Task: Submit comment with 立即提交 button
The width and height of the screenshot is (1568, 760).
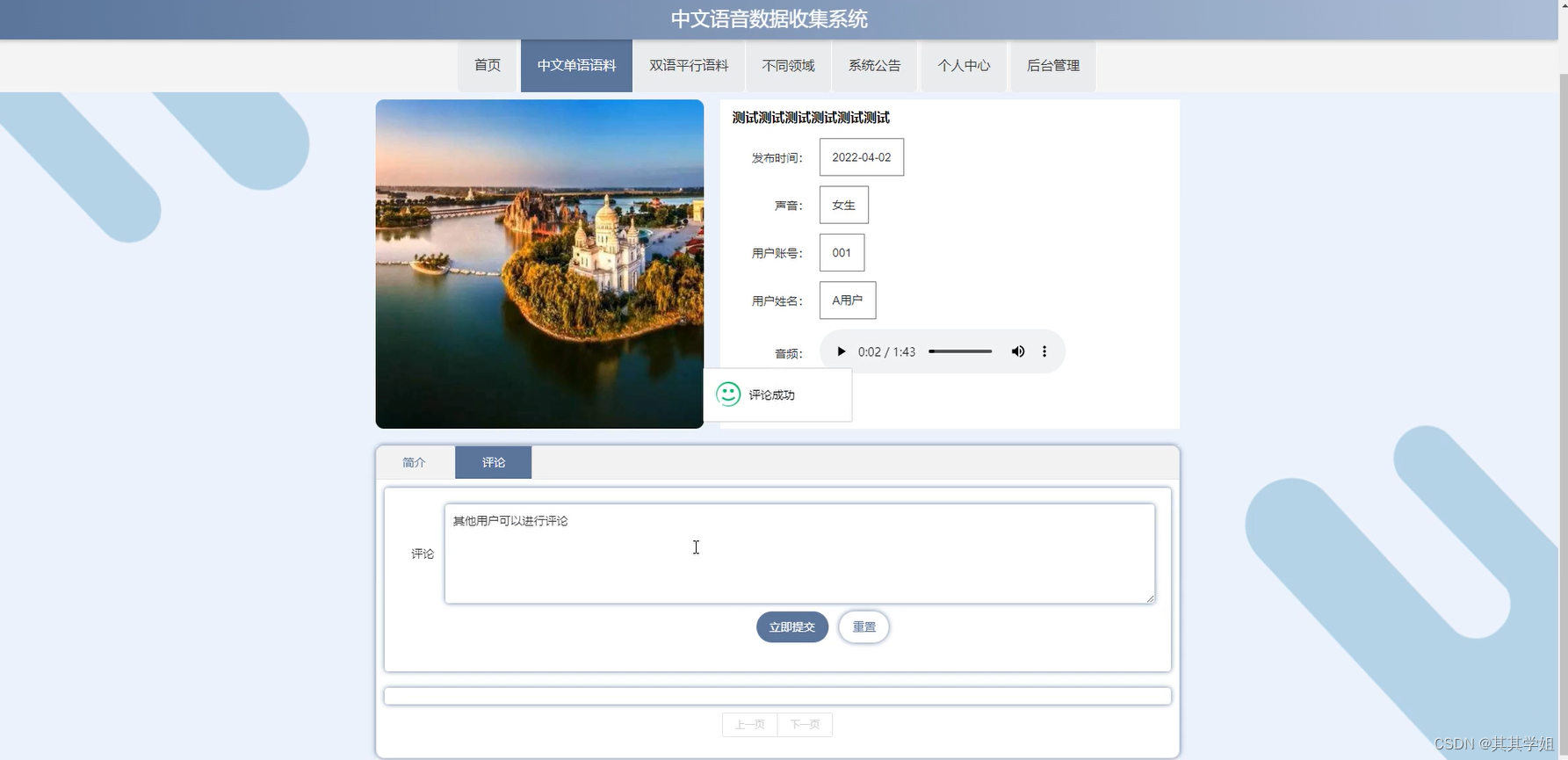Action: (792, 627)
